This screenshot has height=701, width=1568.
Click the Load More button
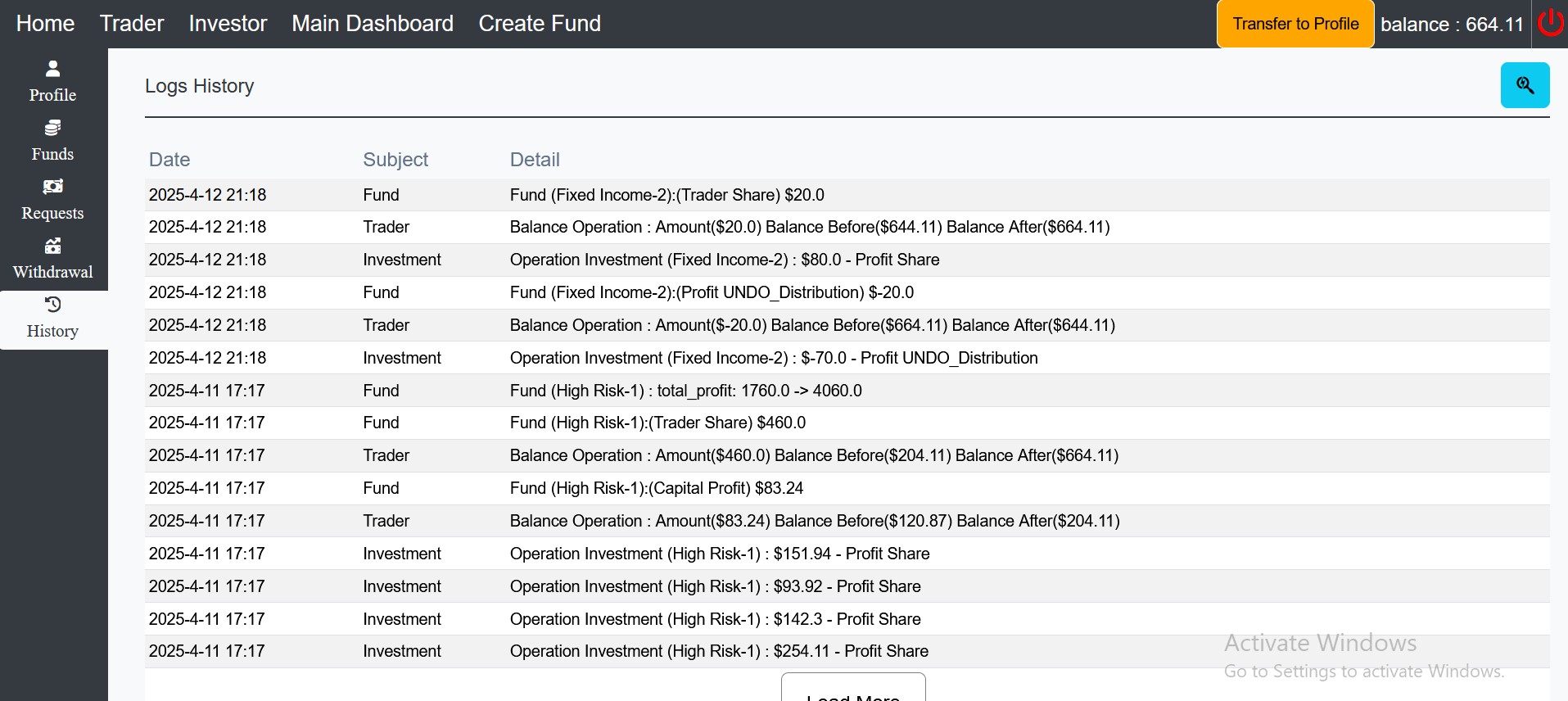(x=853, y=688)
